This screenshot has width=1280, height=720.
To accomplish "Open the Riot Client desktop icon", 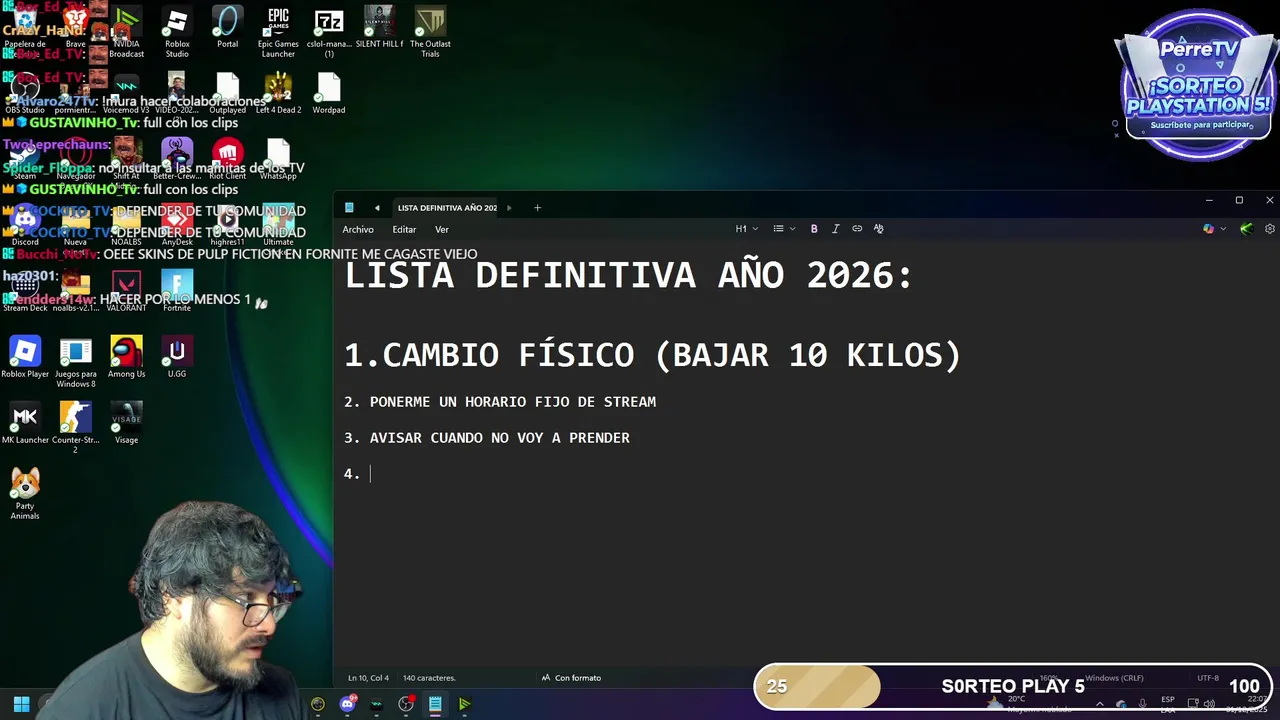I will tap(228, 159).
